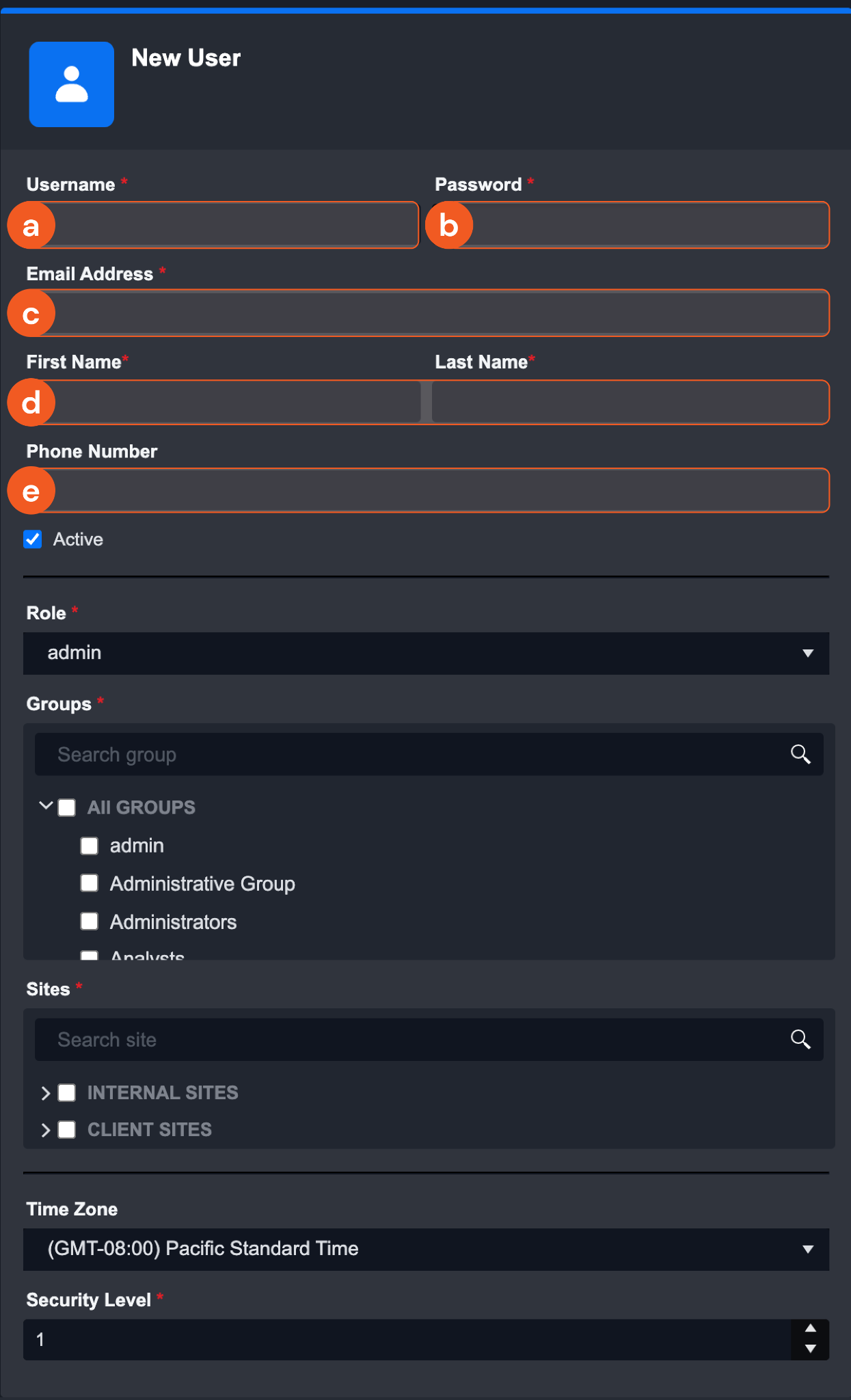Collapse the All GROUPS tree
This screenshot has width=851, height=1400.
click(46, 806)
